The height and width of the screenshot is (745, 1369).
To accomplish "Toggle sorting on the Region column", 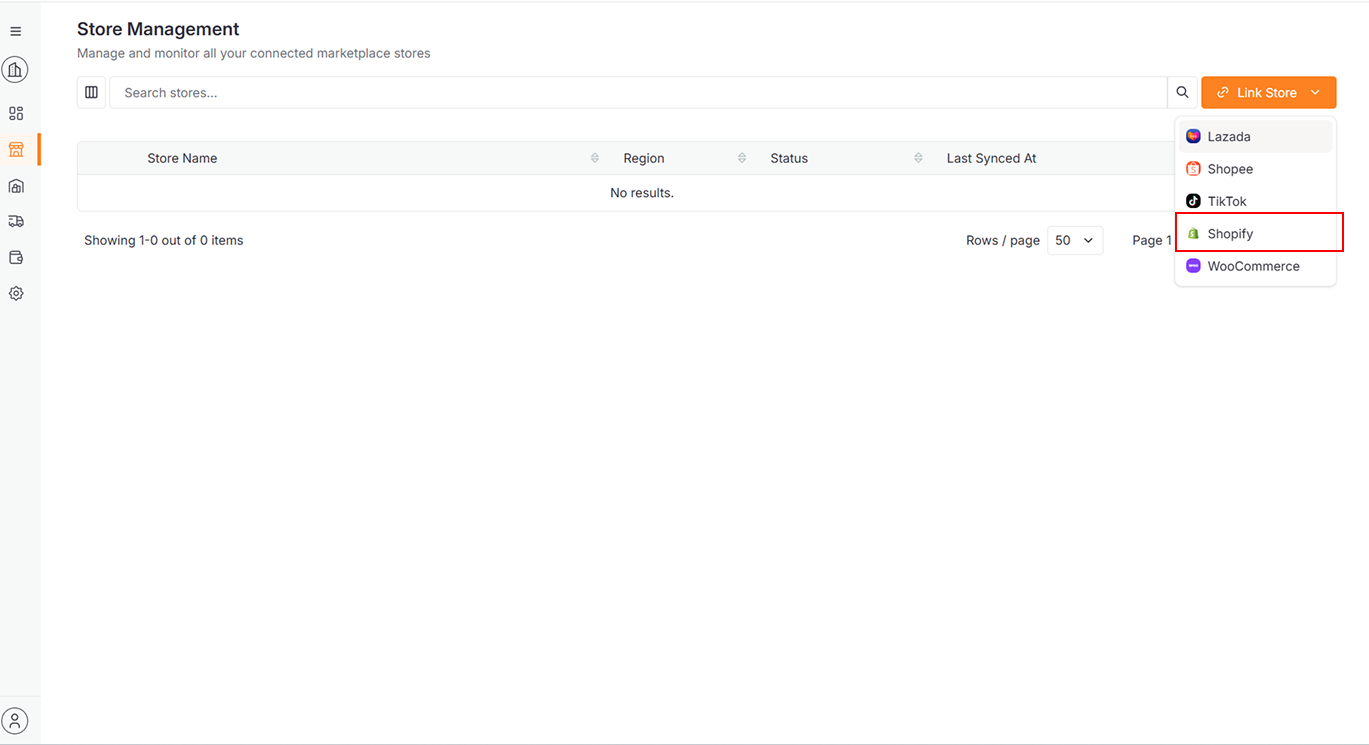I will [741, 157].
